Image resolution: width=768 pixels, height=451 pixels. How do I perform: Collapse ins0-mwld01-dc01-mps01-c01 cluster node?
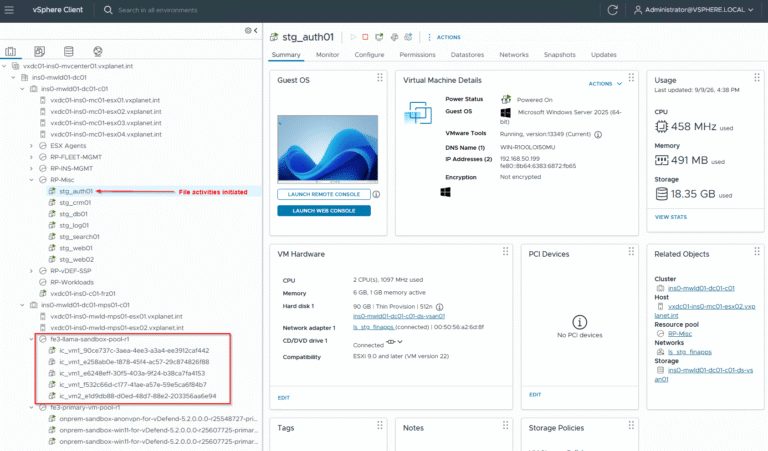point(22,305)
